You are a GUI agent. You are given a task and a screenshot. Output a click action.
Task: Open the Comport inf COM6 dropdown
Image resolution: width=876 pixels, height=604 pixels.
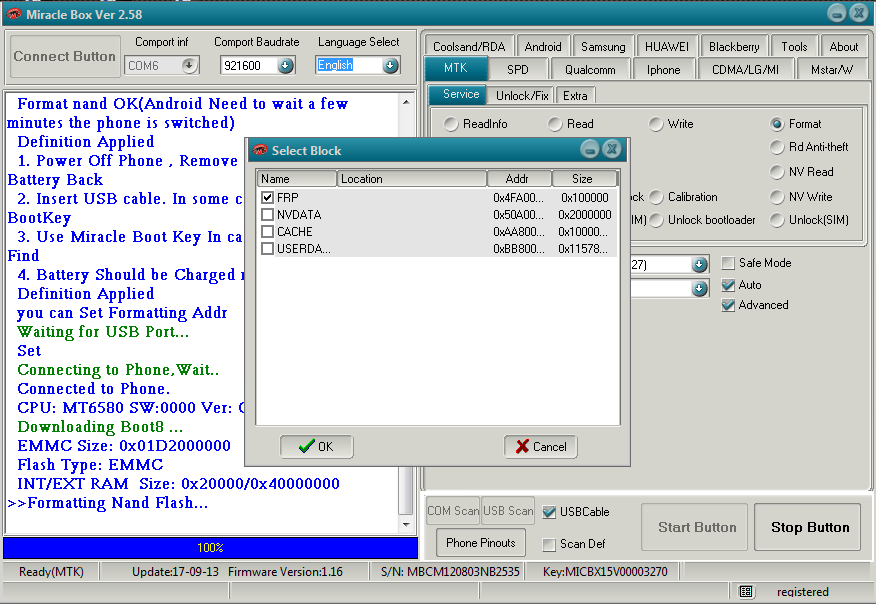(189, 65)
